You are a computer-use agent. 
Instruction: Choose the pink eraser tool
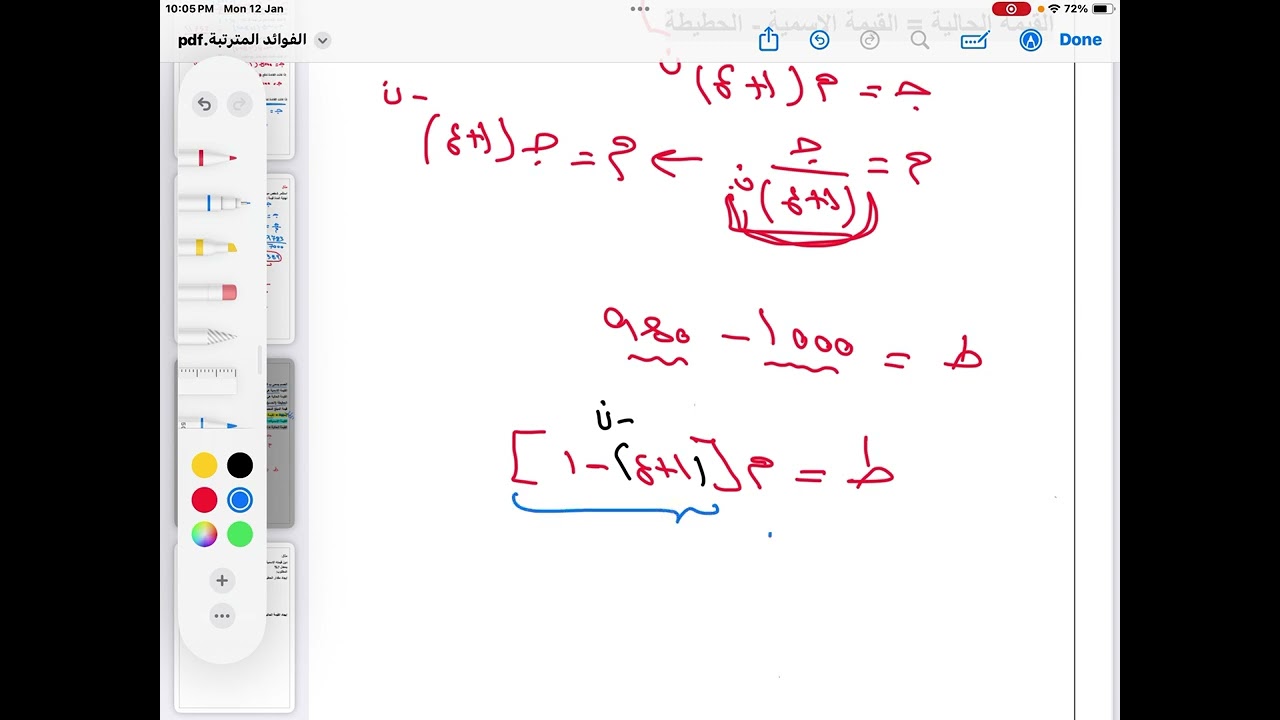click(x=208, y=292)
